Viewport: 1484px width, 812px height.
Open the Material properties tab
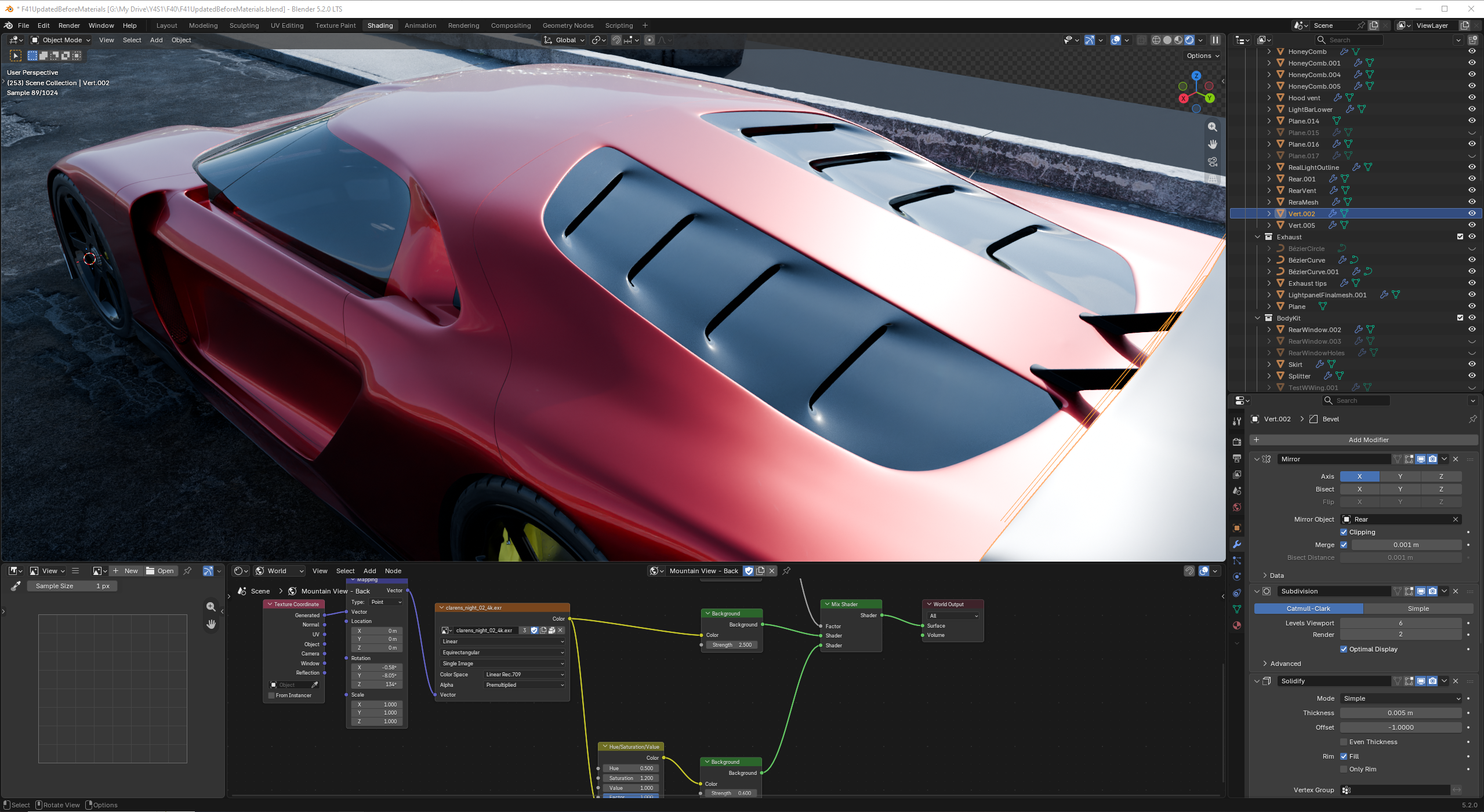[x=1237, y=625]
